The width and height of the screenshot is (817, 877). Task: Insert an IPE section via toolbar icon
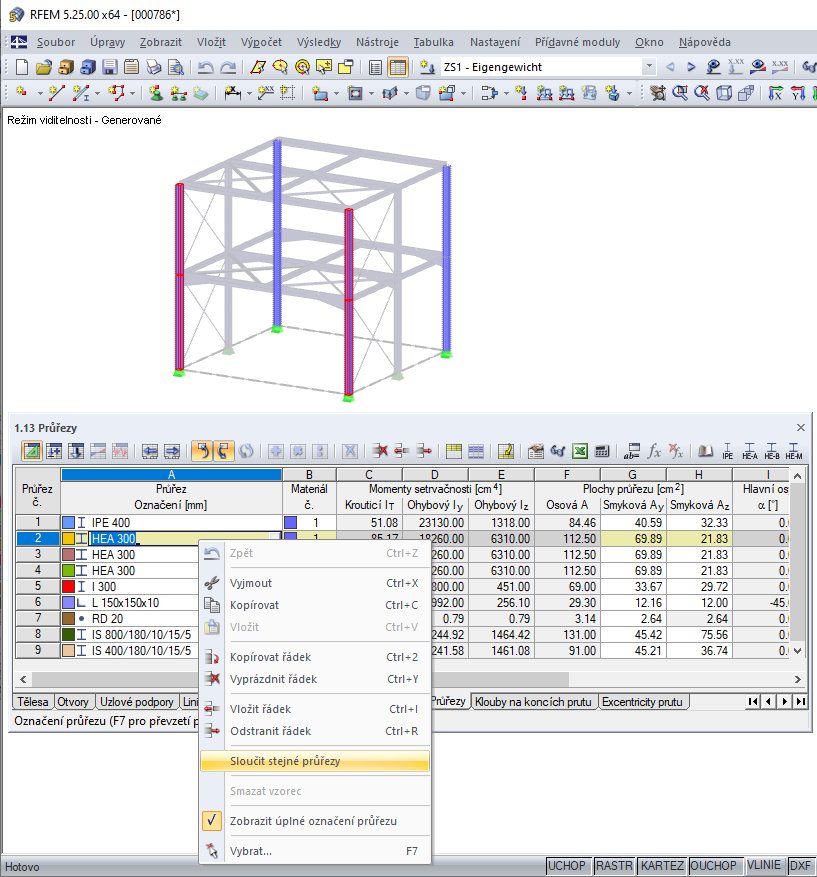[728, 451]
